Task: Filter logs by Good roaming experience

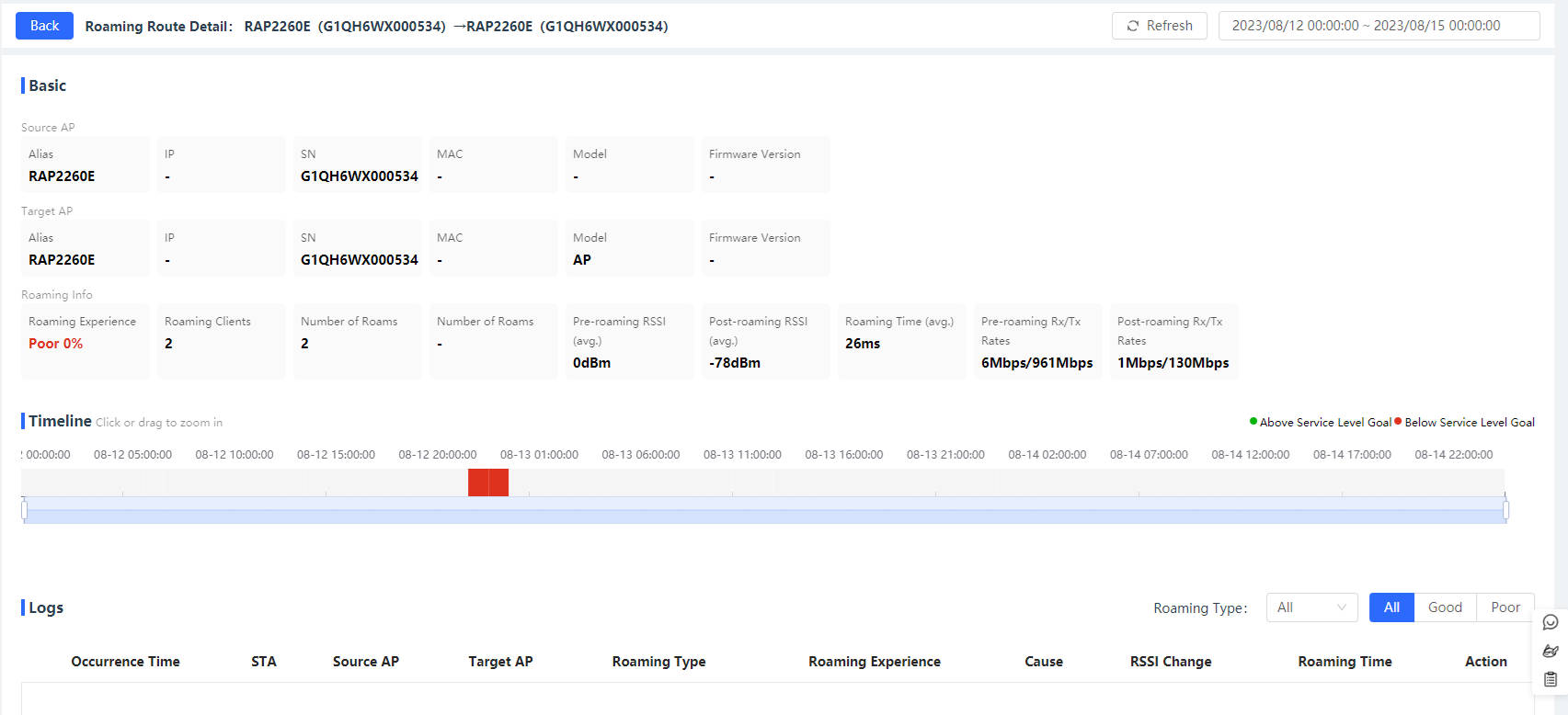Action: tap(1445, 607)
